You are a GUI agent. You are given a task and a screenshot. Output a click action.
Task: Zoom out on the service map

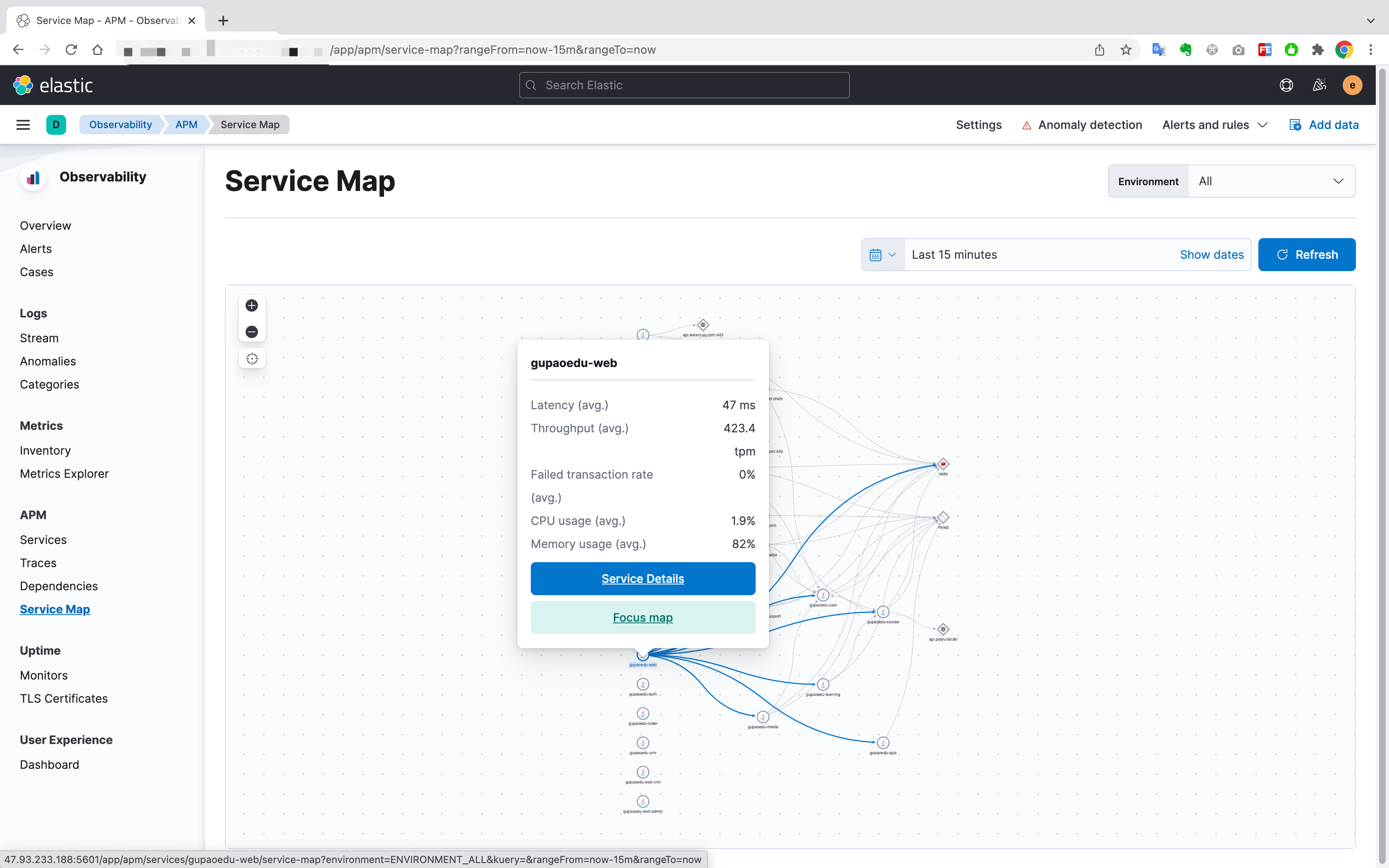pos(251,332)
